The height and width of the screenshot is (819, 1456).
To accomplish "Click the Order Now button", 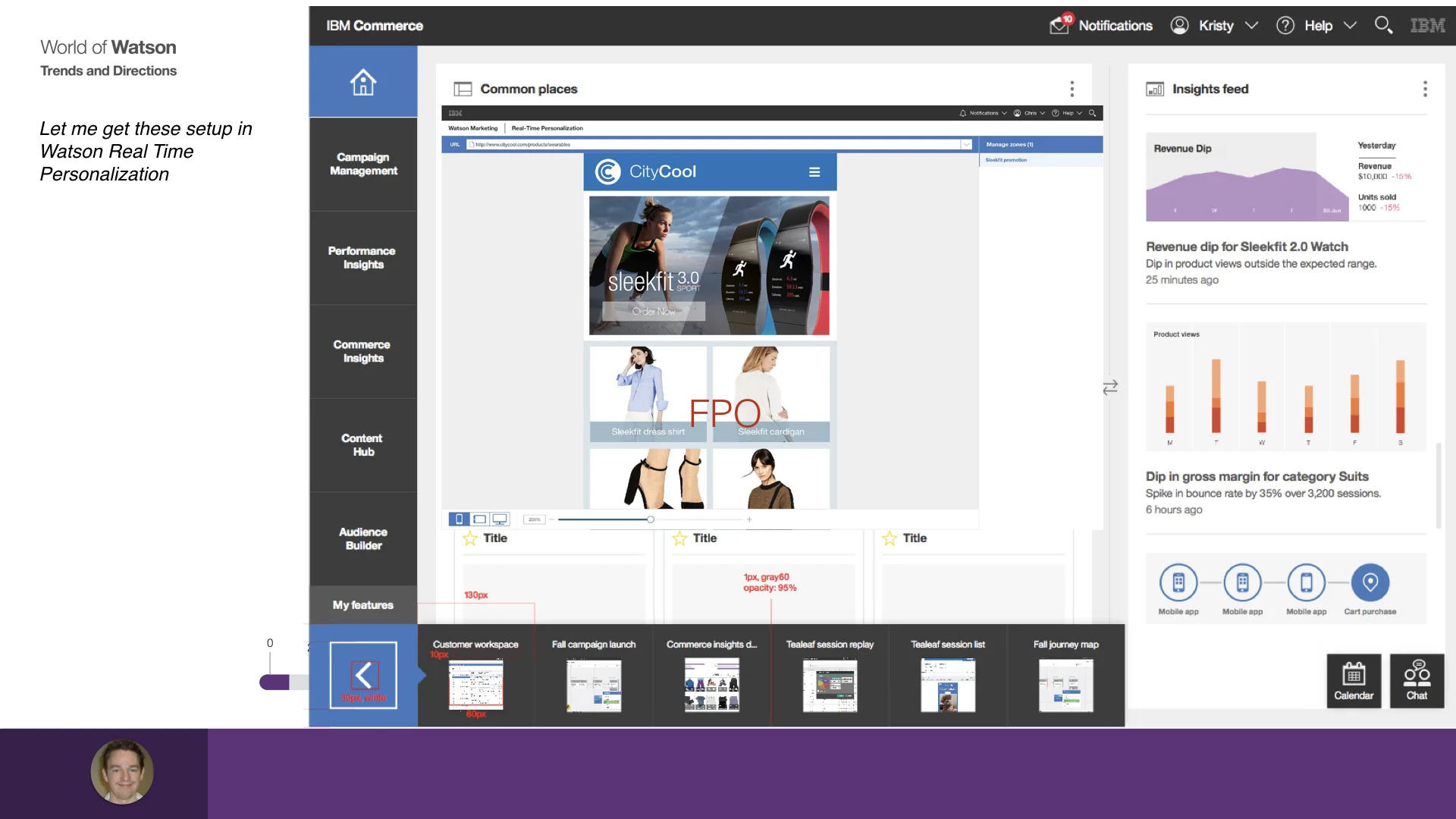I will (654, 311).
